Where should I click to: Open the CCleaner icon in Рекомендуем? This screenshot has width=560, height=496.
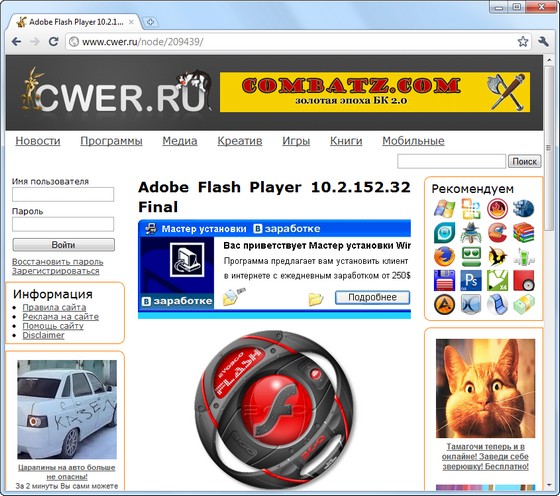point(497,233)
